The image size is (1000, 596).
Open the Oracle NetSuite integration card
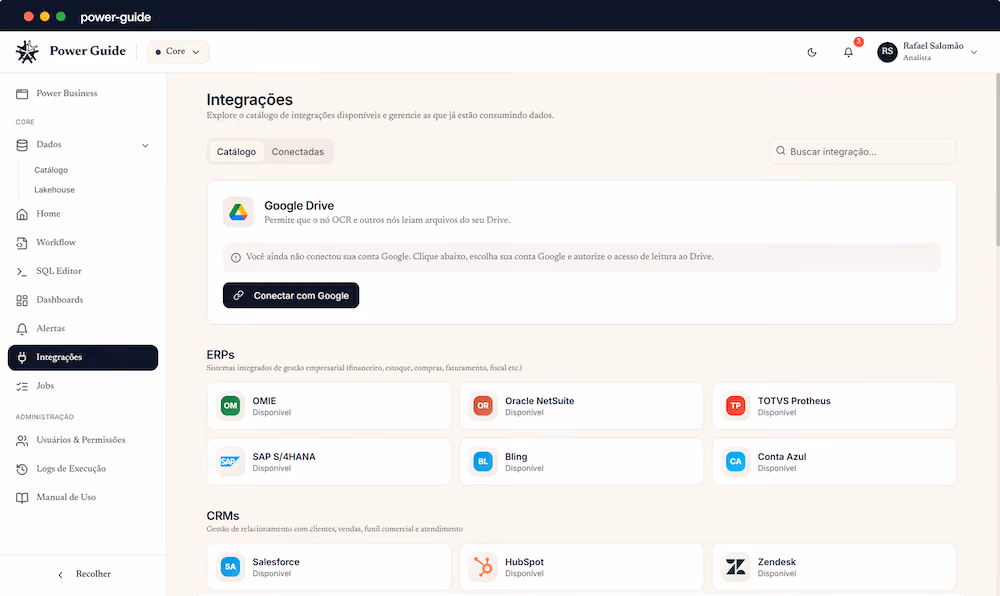click(x=582, y=406)
